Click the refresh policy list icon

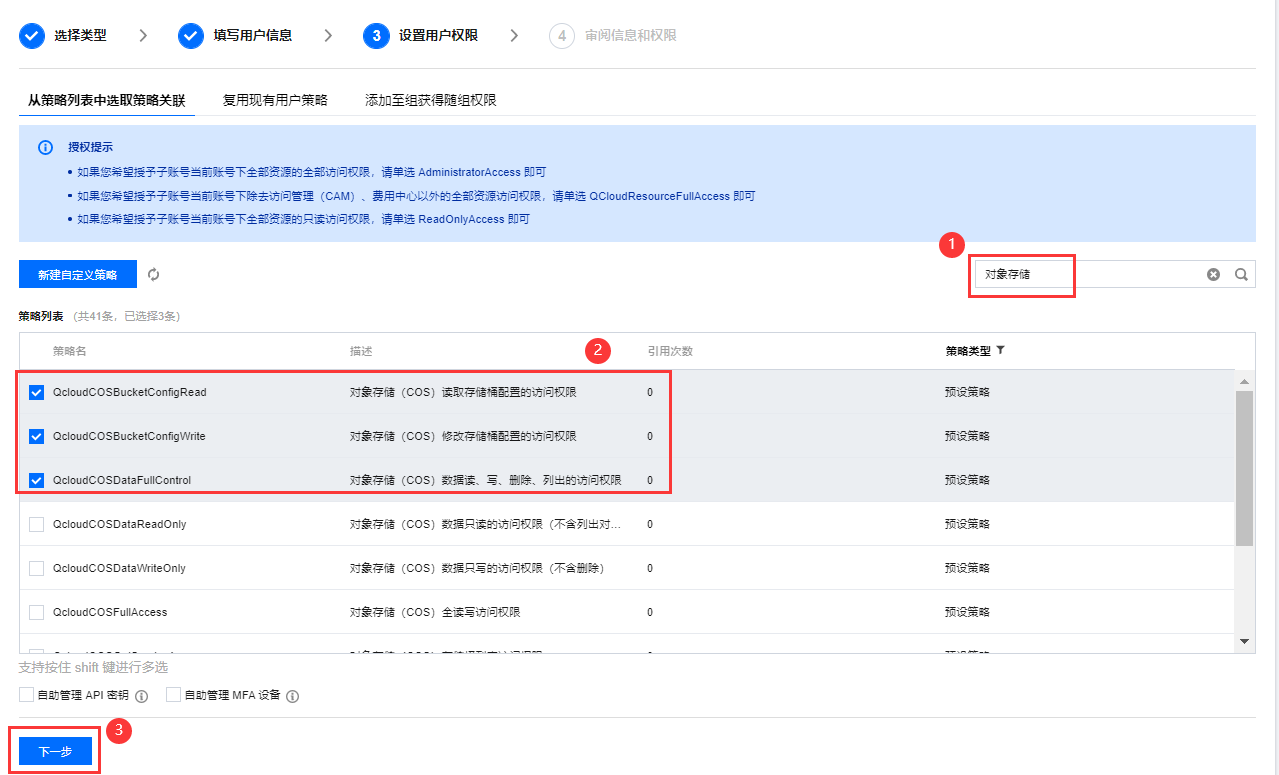[154, 274]
